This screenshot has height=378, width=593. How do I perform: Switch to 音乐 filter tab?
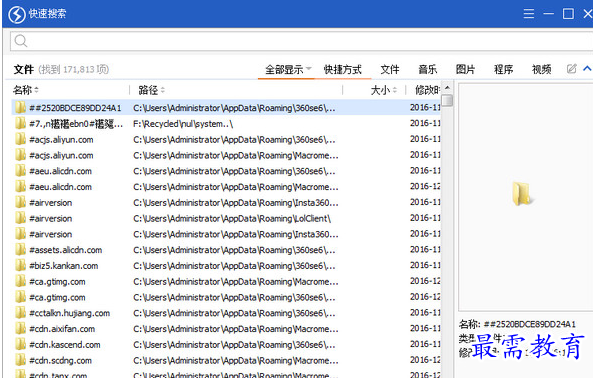(428, 69)
